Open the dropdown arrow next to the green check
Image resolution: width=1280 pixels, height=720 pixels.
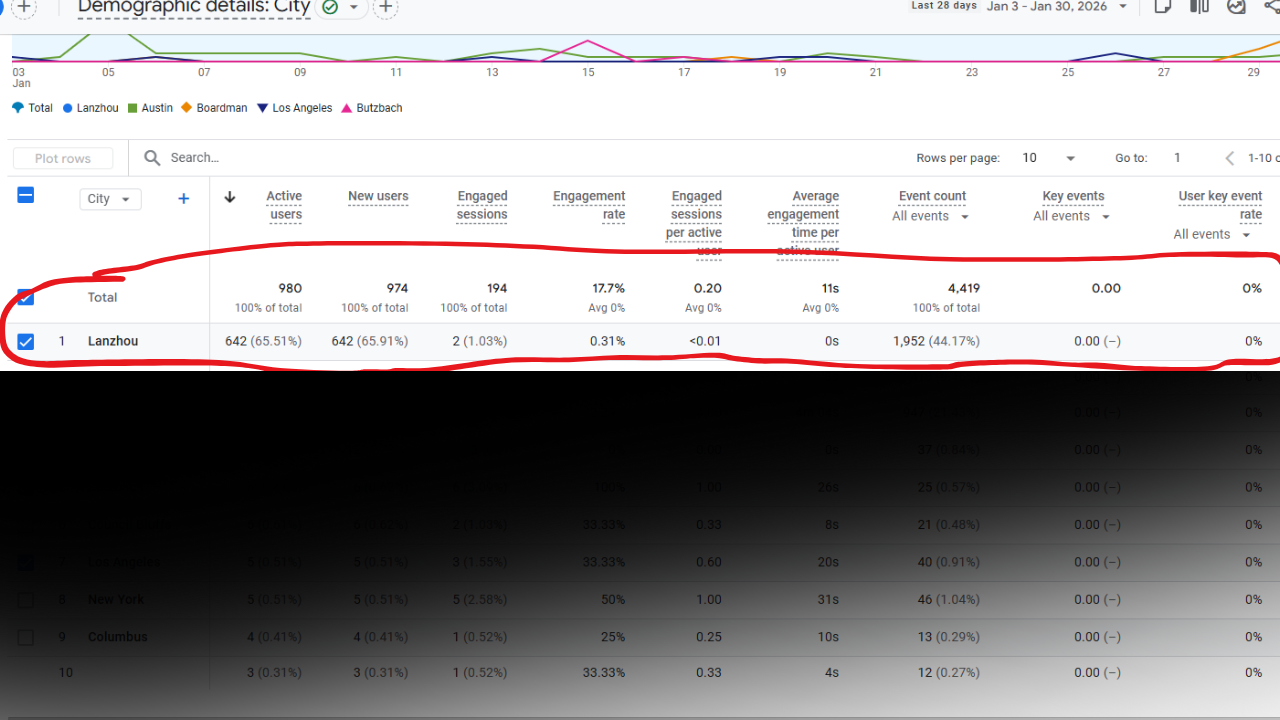click(x=353, y=7)
